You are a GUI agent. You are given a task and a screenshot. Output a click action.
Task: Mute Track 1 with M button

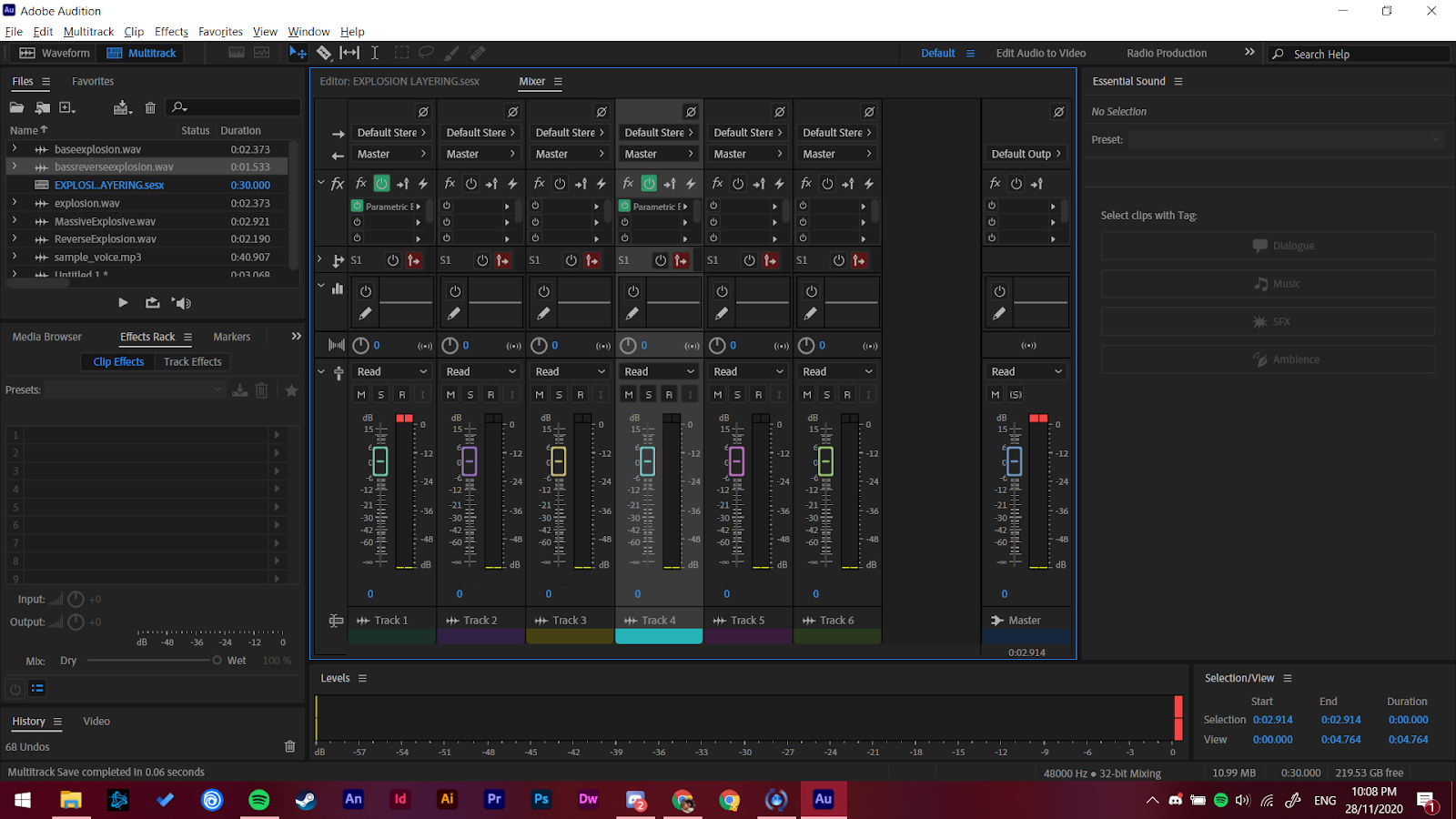coord(361,395)
